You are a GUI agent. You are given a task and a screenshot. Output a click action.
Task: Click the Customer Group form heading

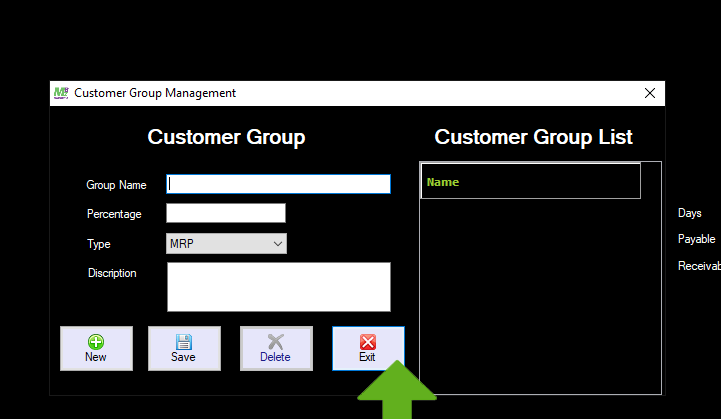(x=226, y=137)
